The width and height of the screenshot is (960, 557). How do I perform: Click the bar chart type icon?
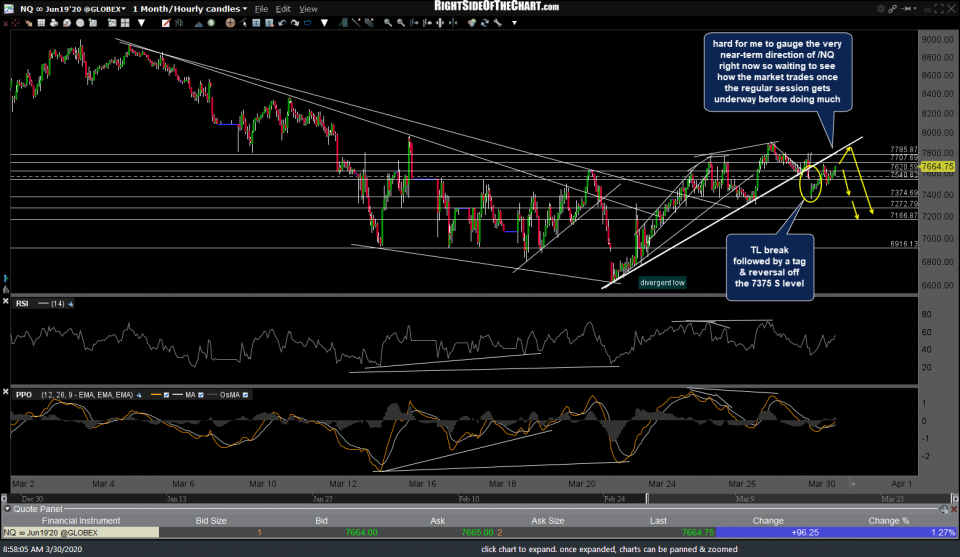[x=179, y=23]
